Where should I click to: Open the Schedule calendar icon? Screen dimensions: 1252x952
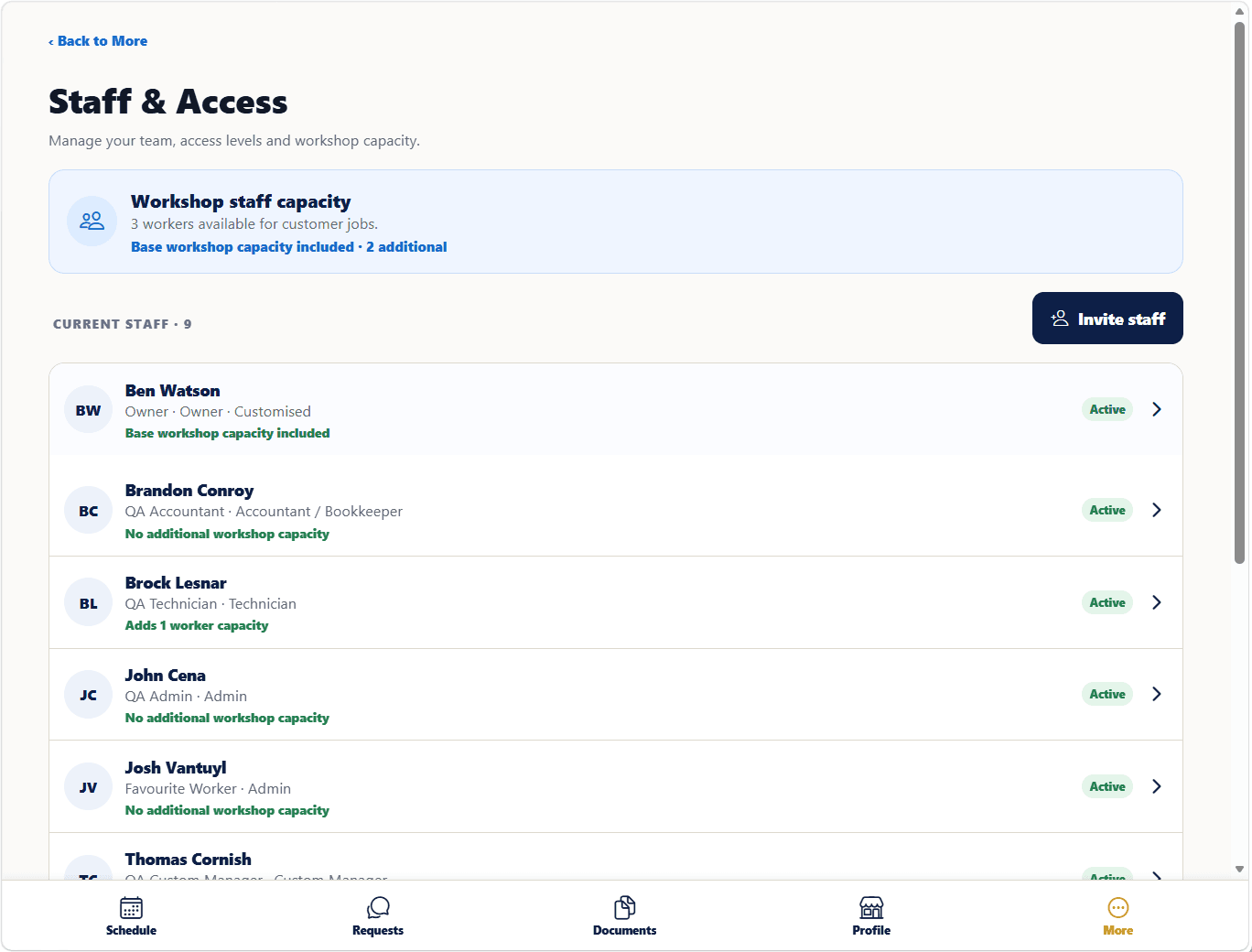point(131,907)
